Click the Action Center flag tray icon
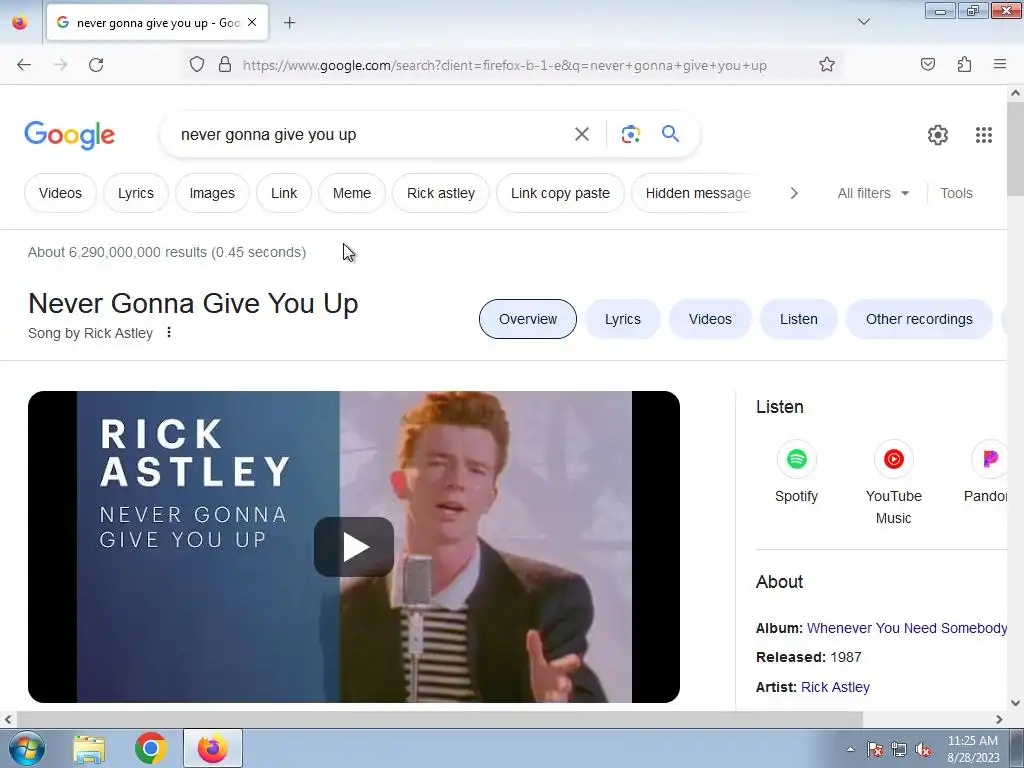The height and width of the screenshot is (768, 1024). pos(874,749)
